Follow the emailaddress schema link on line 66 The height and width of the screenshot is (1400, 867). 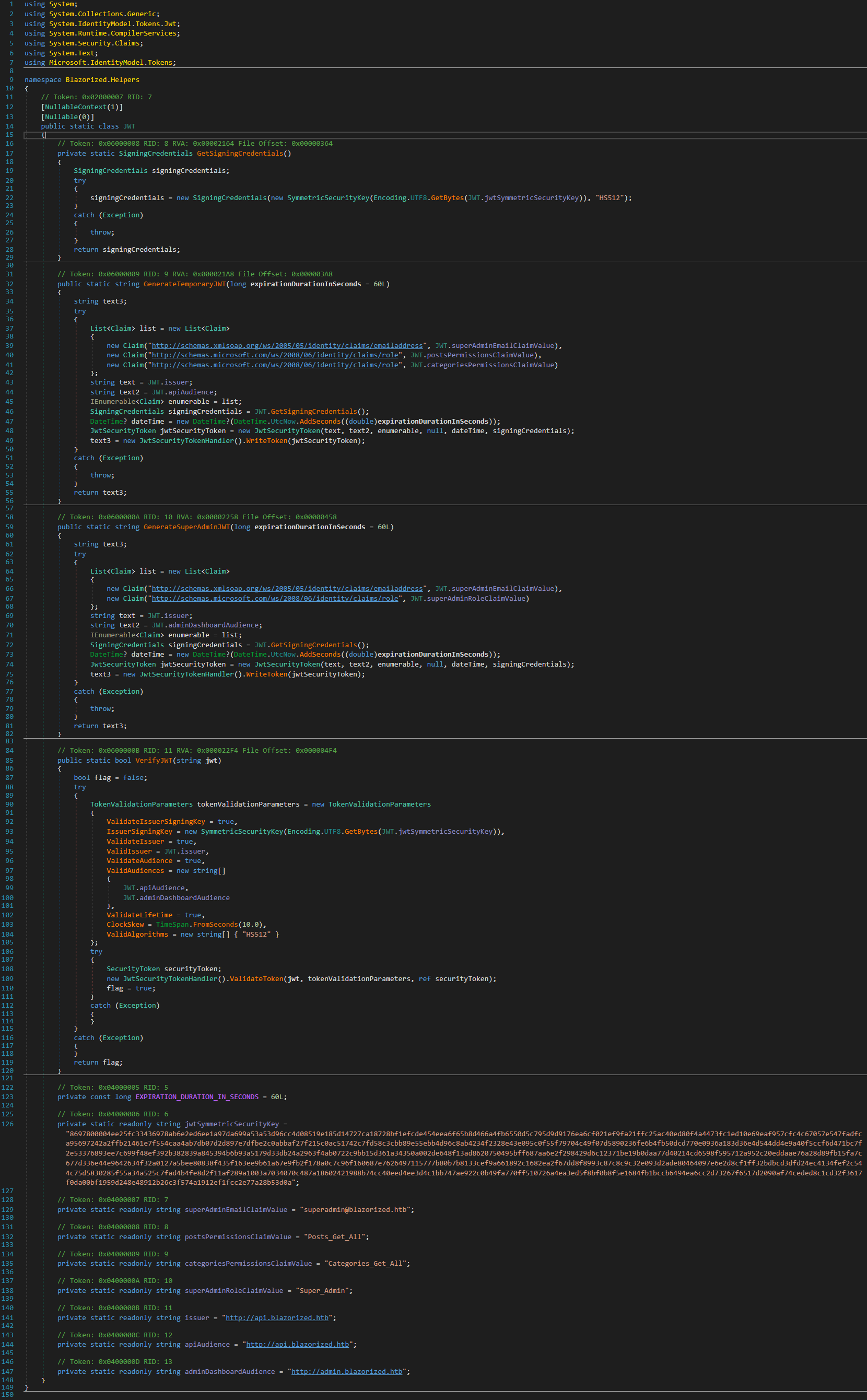point(287,588)
